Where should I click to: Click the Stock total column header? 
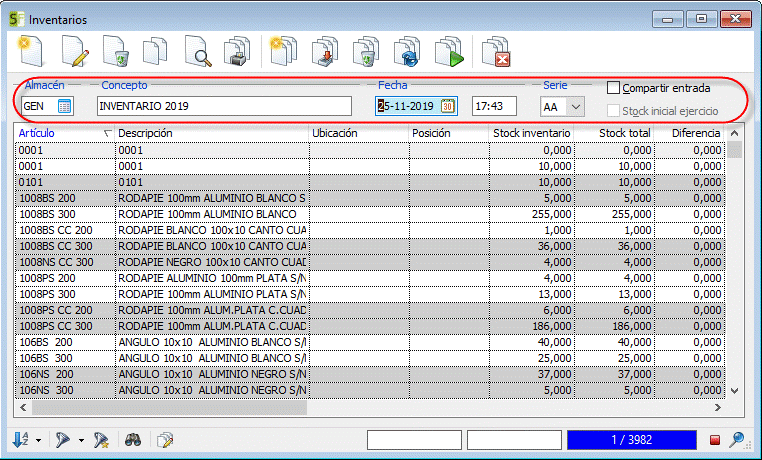(614, 133)
